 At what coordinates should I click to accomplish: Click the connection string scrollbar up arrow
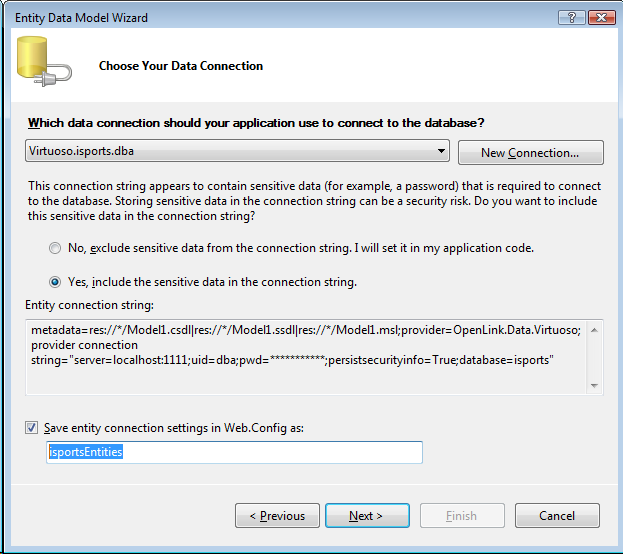click(x=594, y=328)
